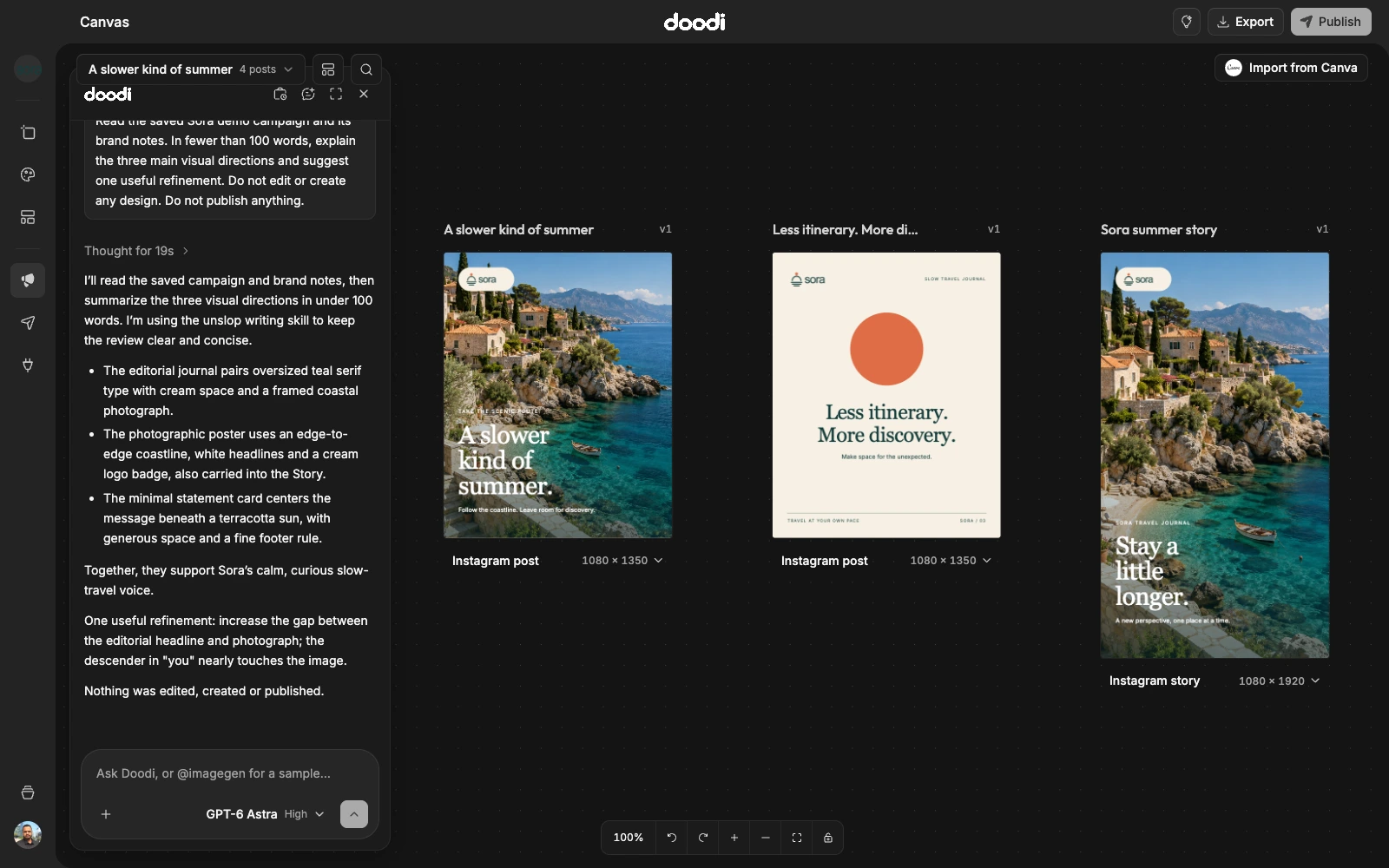Open the artboard tool in left sidebar

tap(28, 133)
